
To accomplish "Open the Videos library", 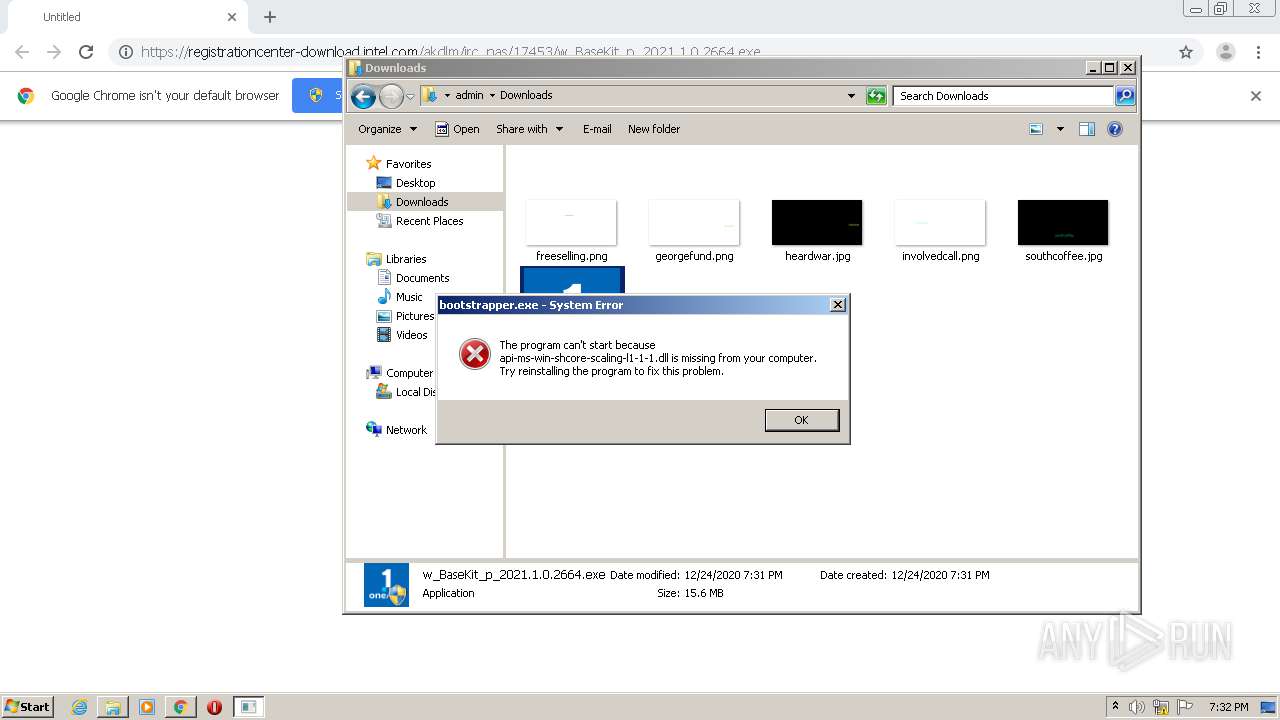I will coord(402,335).
